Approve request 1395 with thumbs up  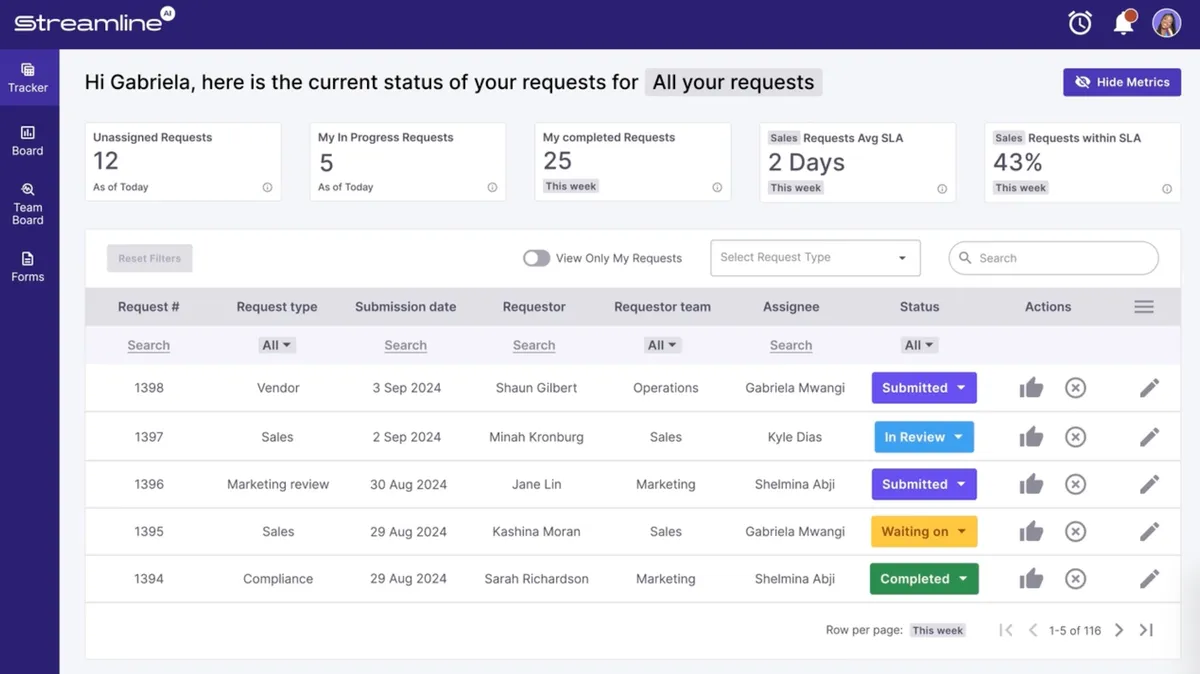(x=1031, y=532)
